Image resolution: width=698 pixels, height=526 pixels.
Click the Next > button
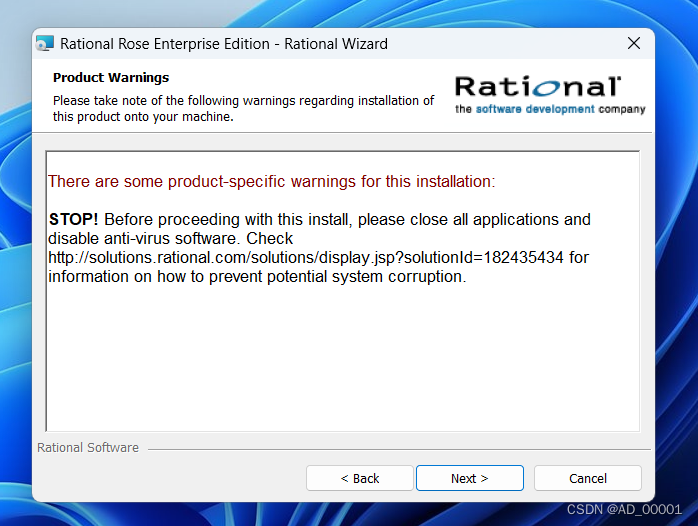pos(470,478)
